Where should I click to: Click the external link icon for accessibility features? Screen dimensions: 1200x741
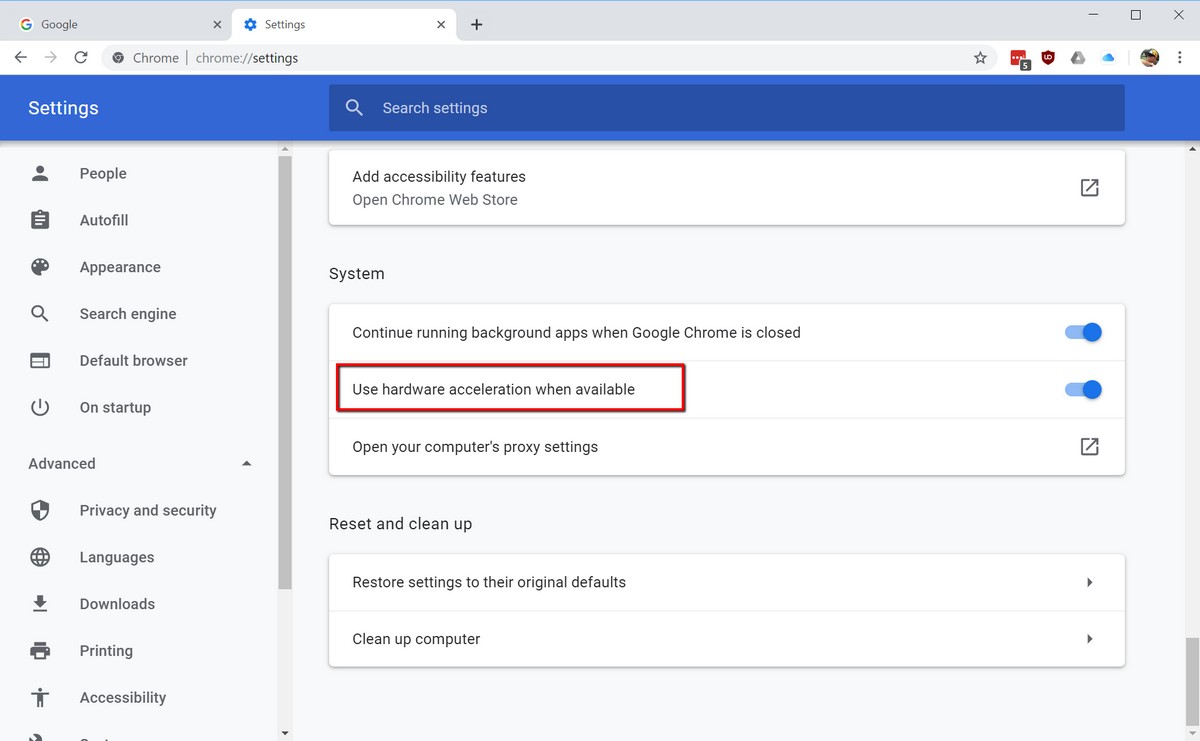pos(1089,187)
